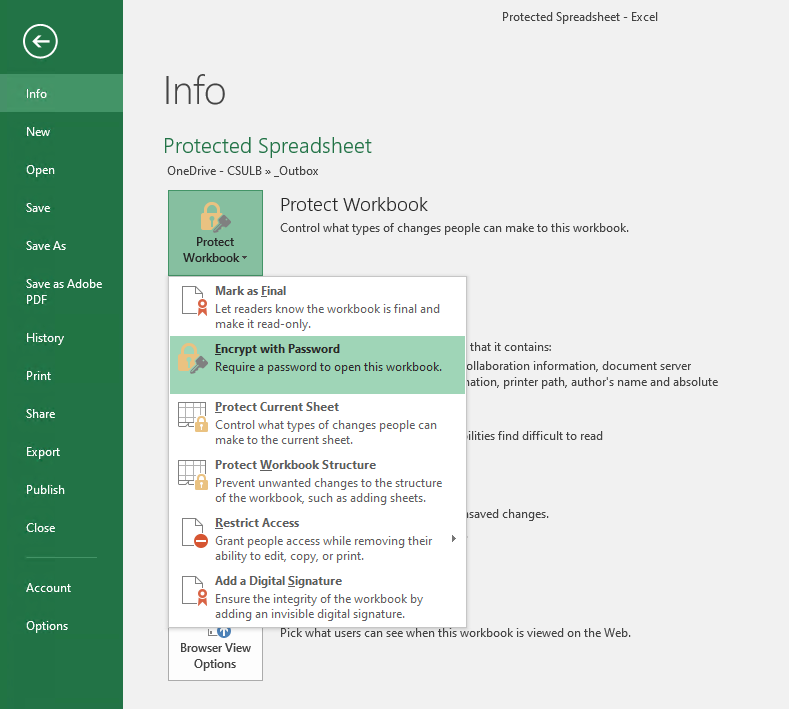
Task: Open the Protect Workbook dropdown button
Action: point(215,233)
